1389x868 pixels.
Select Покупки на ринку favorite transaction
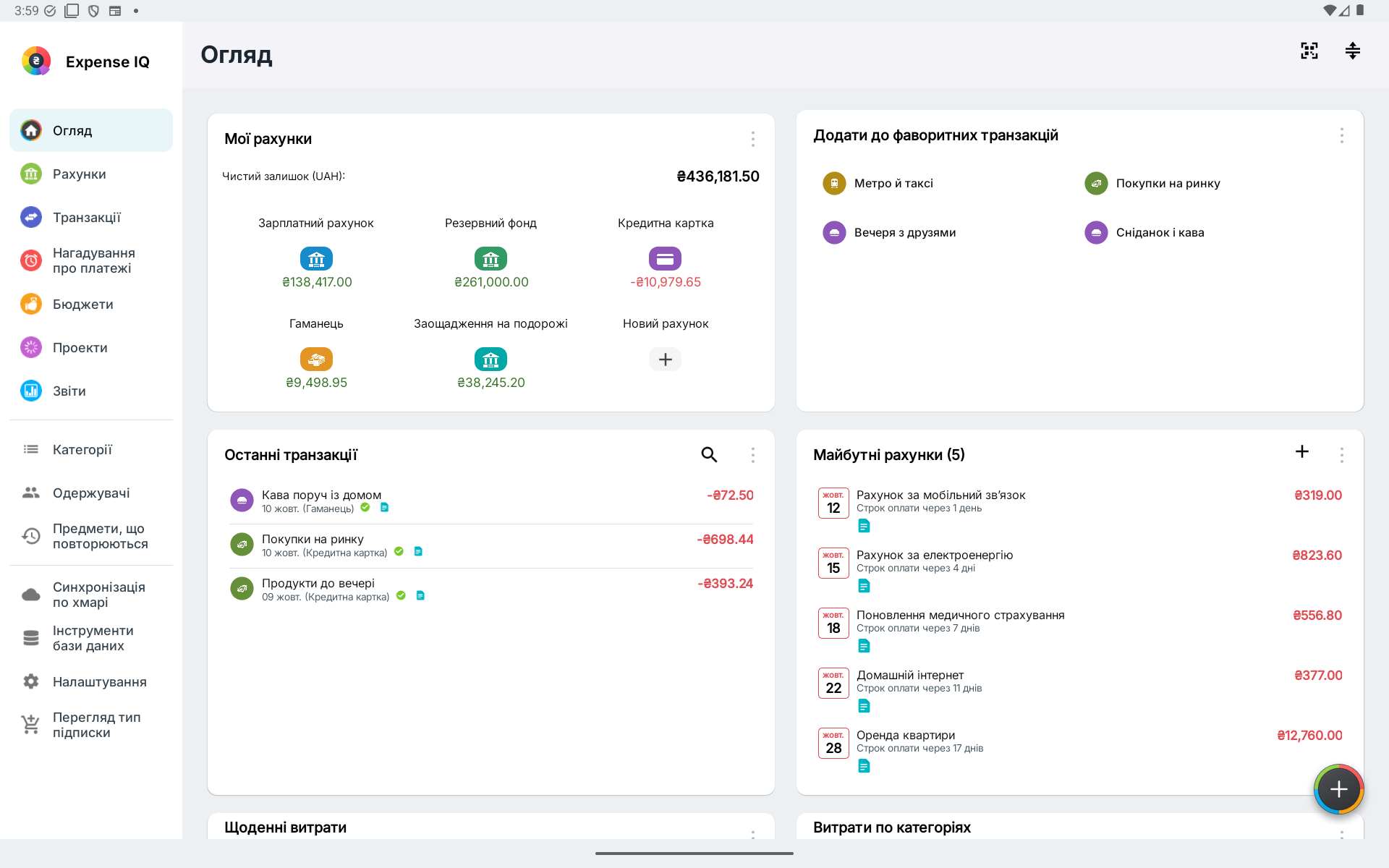1152,183
